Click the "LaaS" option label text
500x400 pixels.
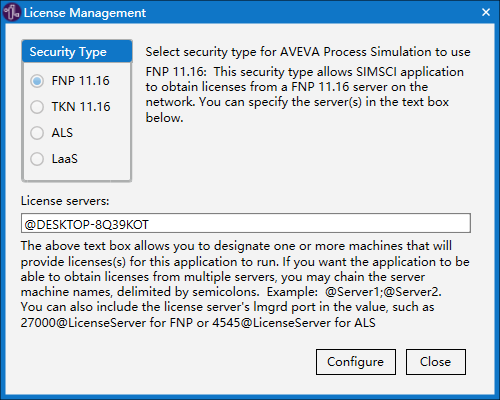click(65, 159)
